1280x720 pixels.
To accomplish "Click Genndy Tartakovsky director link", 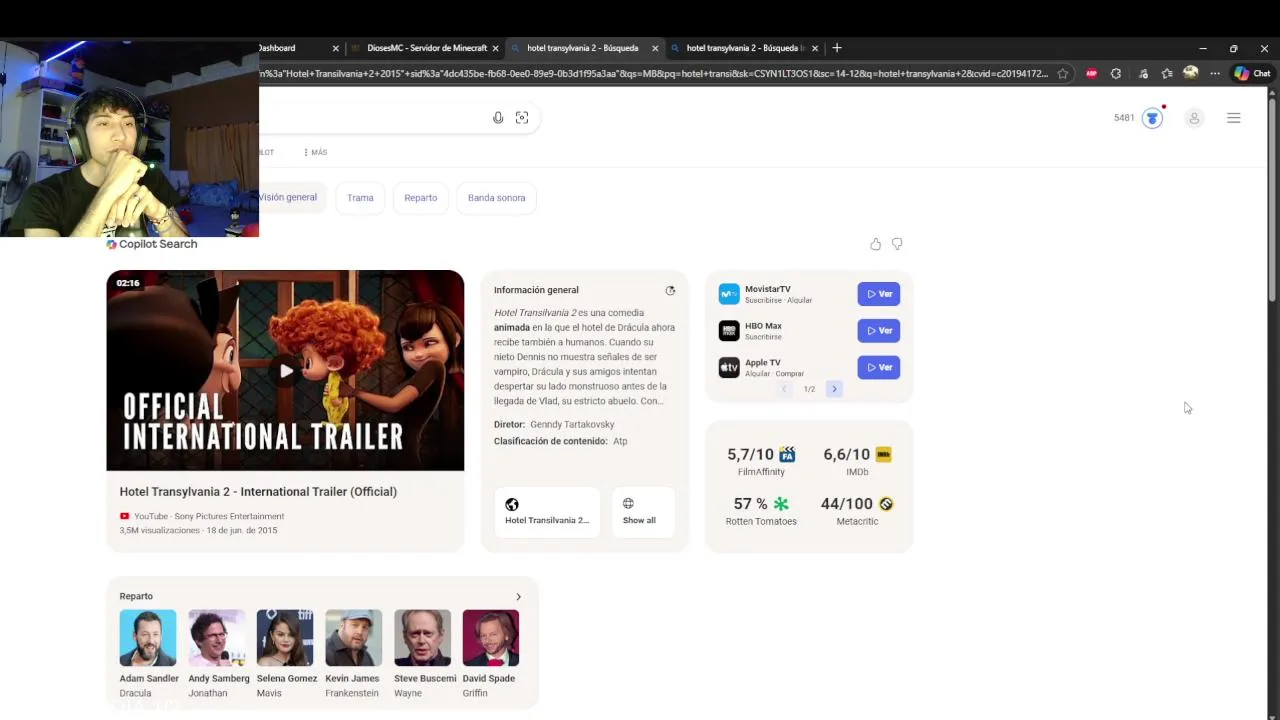I will (x=572, y=425).
